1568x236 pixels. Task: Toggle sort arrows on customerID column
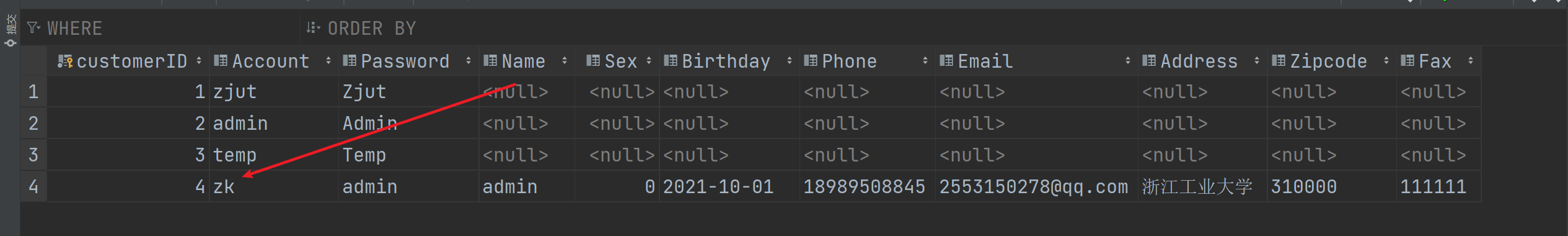point(199,61)
